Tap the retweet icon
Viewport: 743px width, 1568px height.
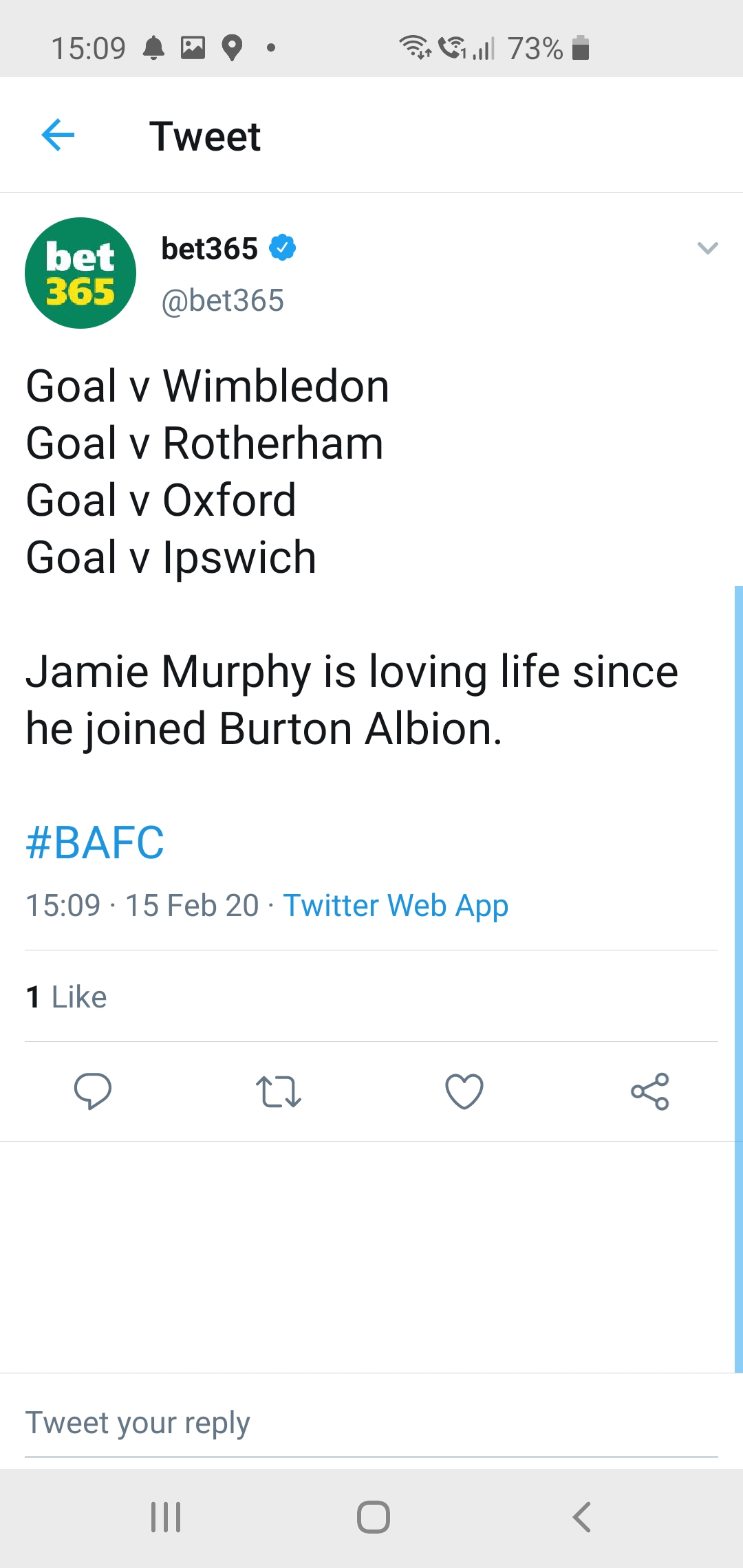pos(278,1091)
